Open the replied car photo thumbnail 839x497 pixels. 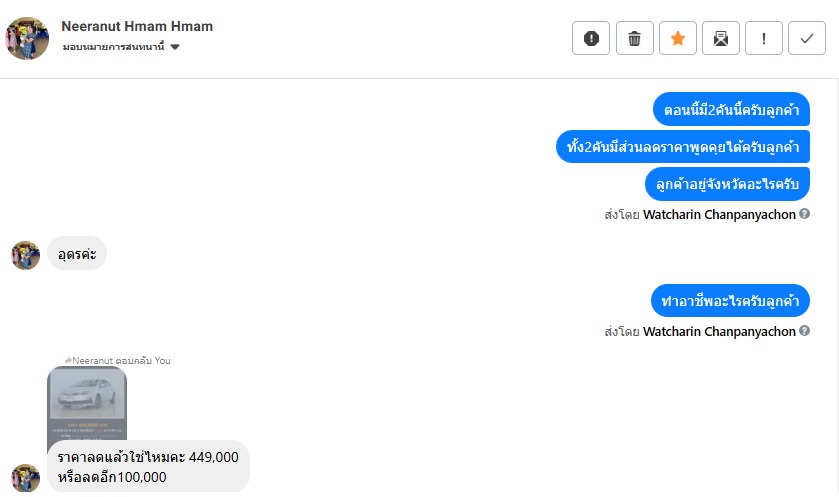pyautogui.click(x=87, y=404)
